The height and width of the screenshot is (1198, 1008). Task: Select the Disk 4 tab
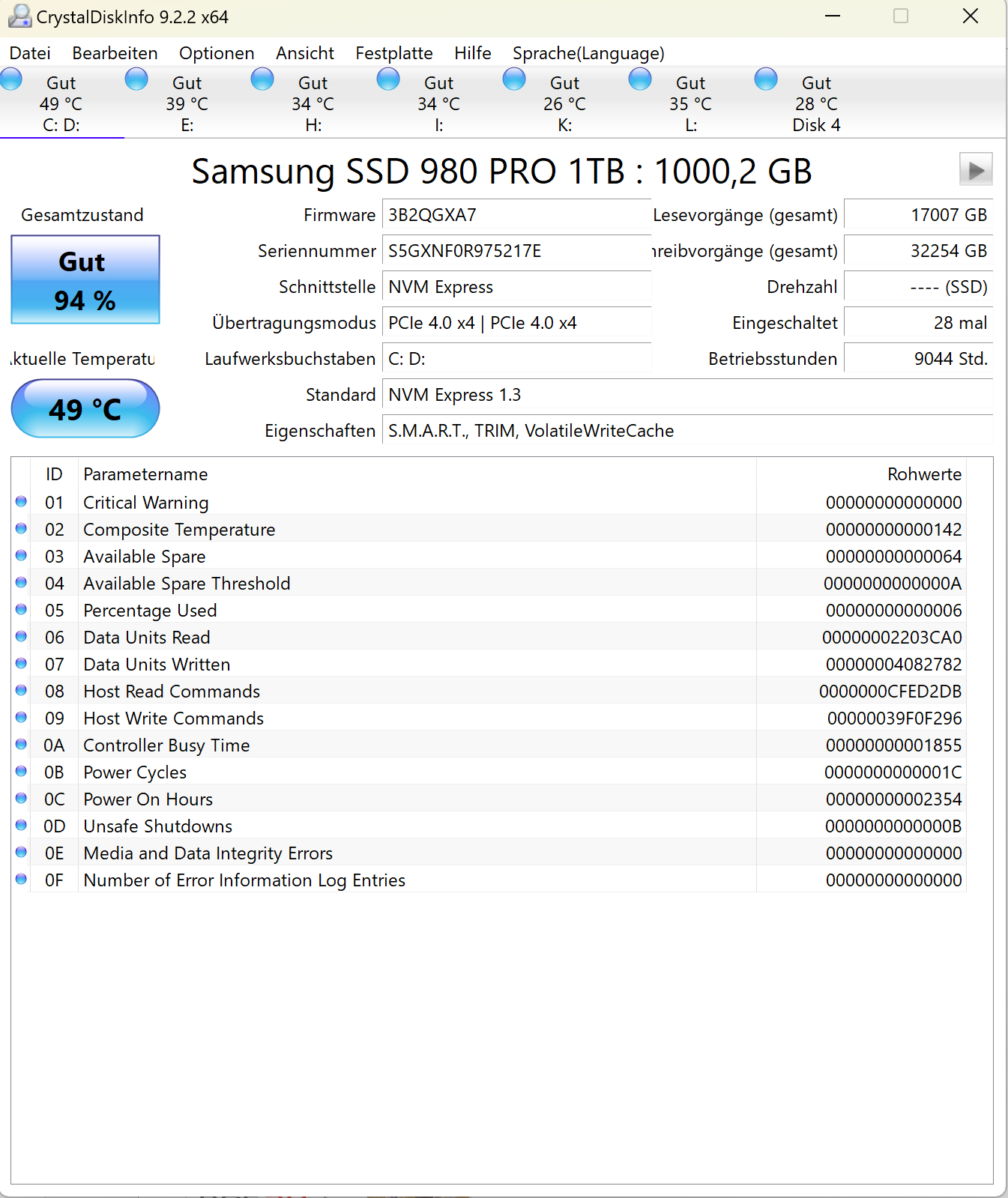point(817,103)
